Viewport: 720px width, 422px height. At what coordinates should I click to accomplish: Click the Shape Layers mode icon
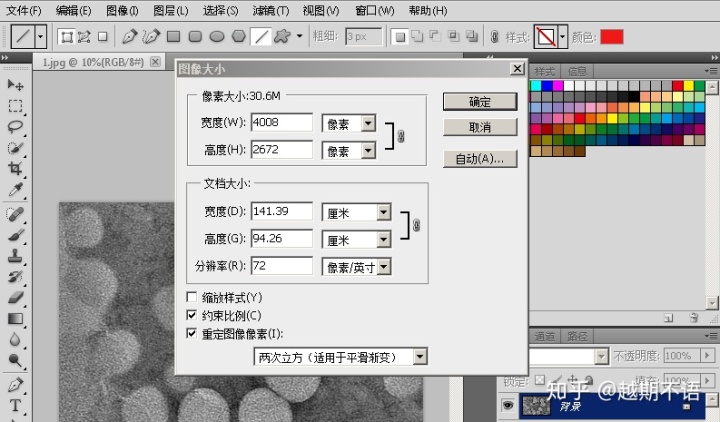point(67,37)
